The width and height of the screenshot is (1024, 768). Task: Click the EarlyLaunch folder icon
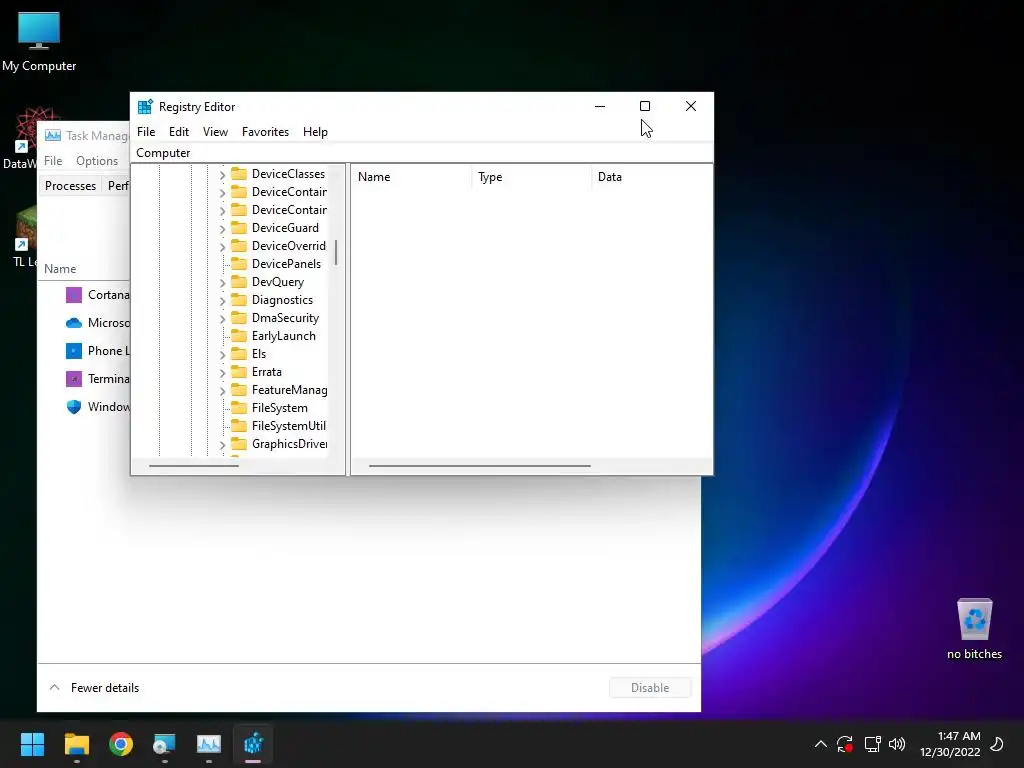[x=239, y=336]
